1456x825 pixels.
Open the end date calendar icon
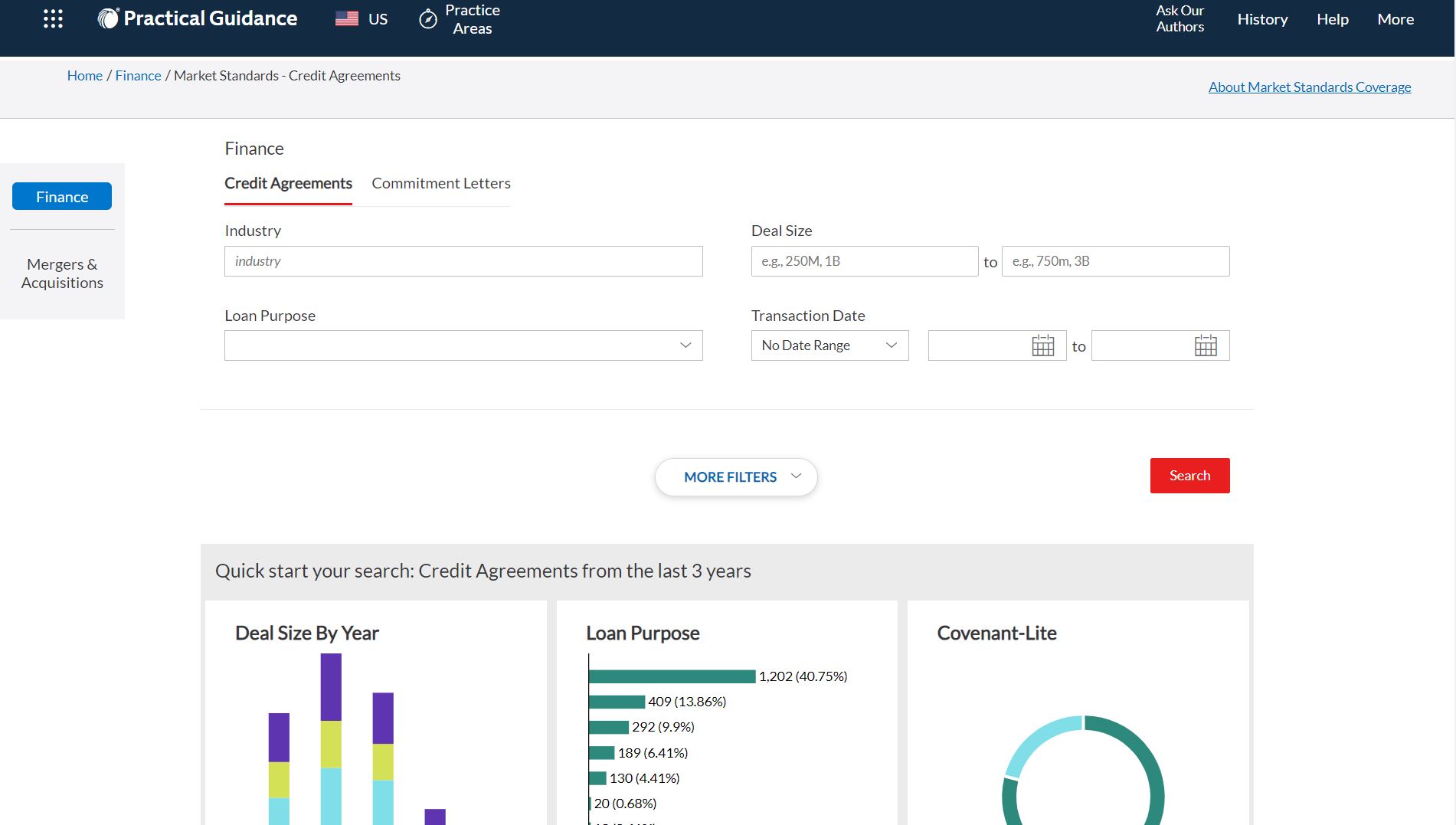(1205, 345)
